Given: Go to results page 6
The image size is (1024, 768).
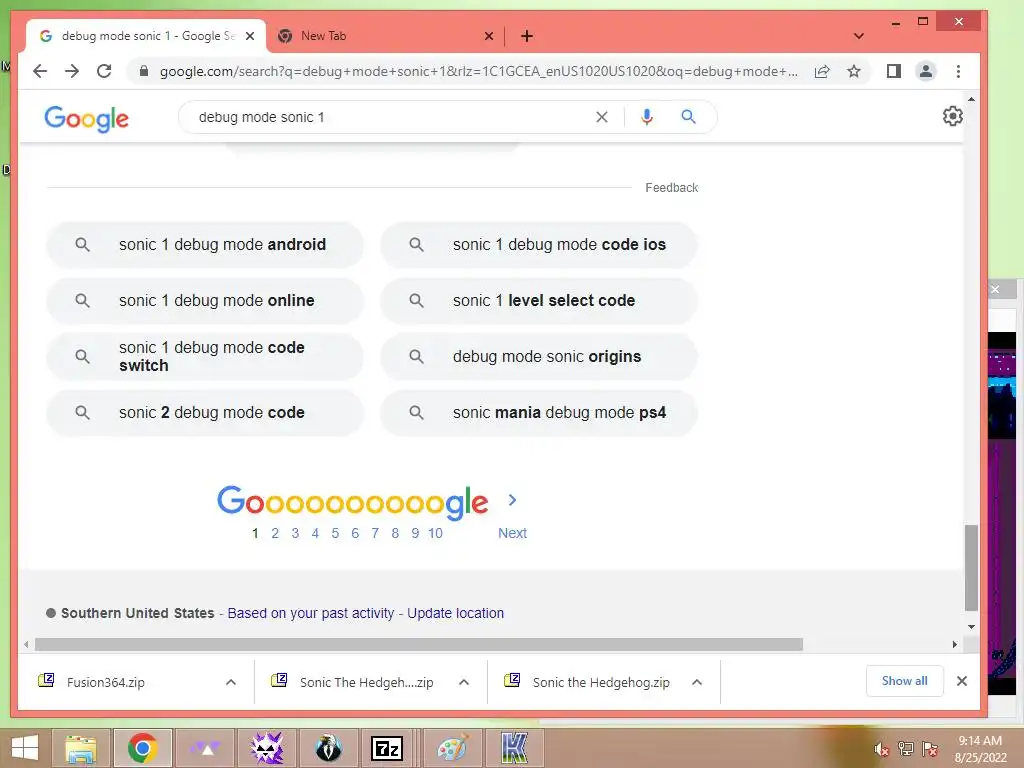Looking at the screenshot, I should click(x=355, y=533).
